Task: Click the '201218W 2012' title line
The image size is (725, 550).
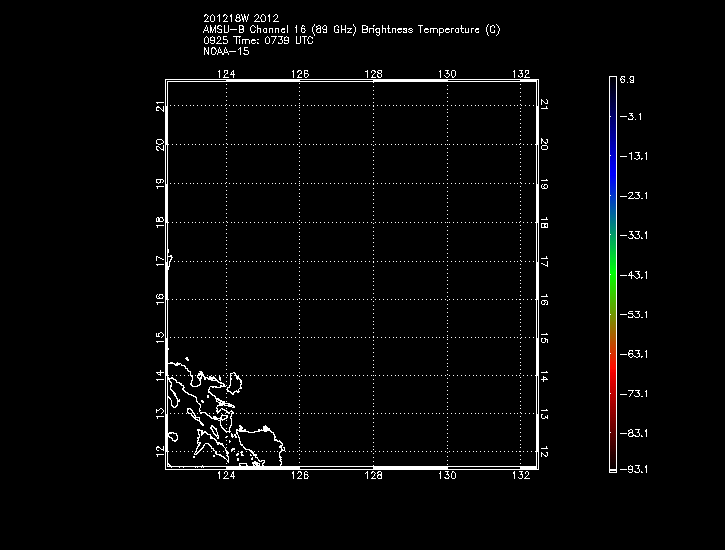Action: (x=241, y=18)
